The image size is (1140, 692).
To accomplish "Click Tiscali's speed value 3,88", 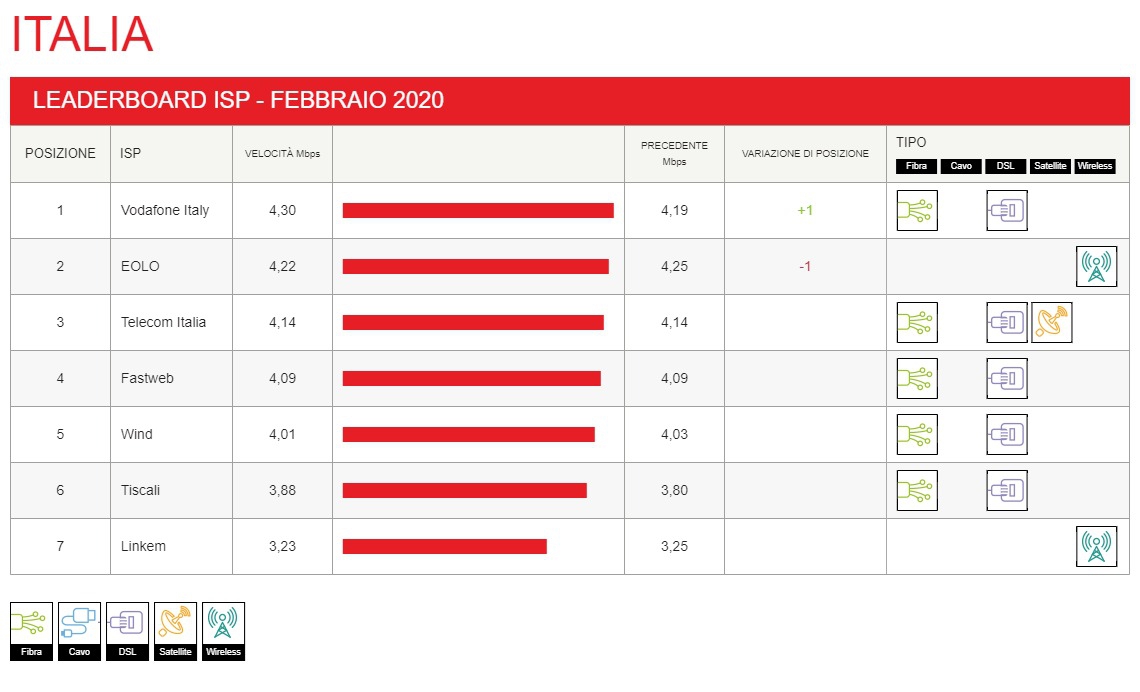I will (x=282, y=490).
